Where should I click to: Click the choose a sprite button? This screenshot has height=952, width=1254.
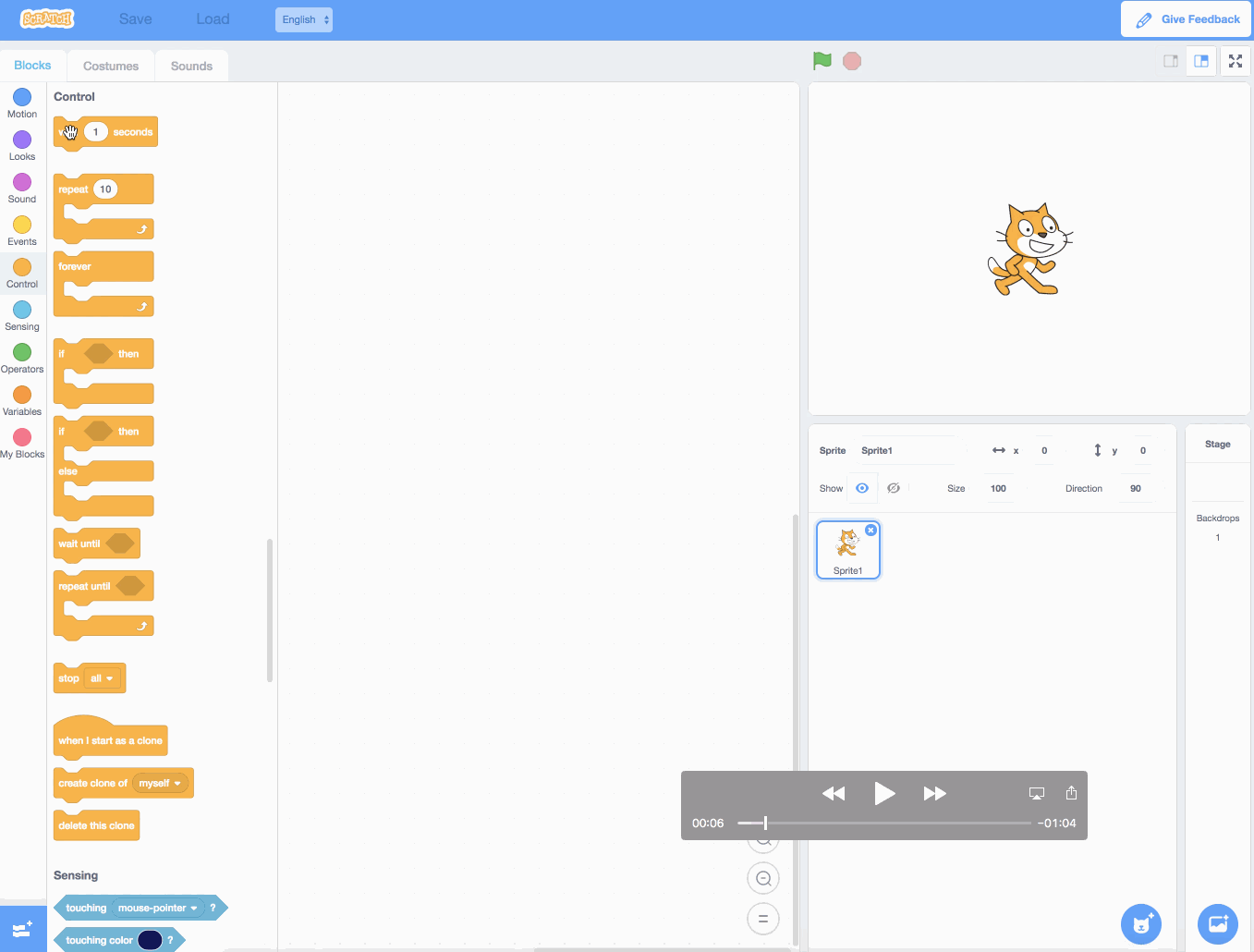1141,923
